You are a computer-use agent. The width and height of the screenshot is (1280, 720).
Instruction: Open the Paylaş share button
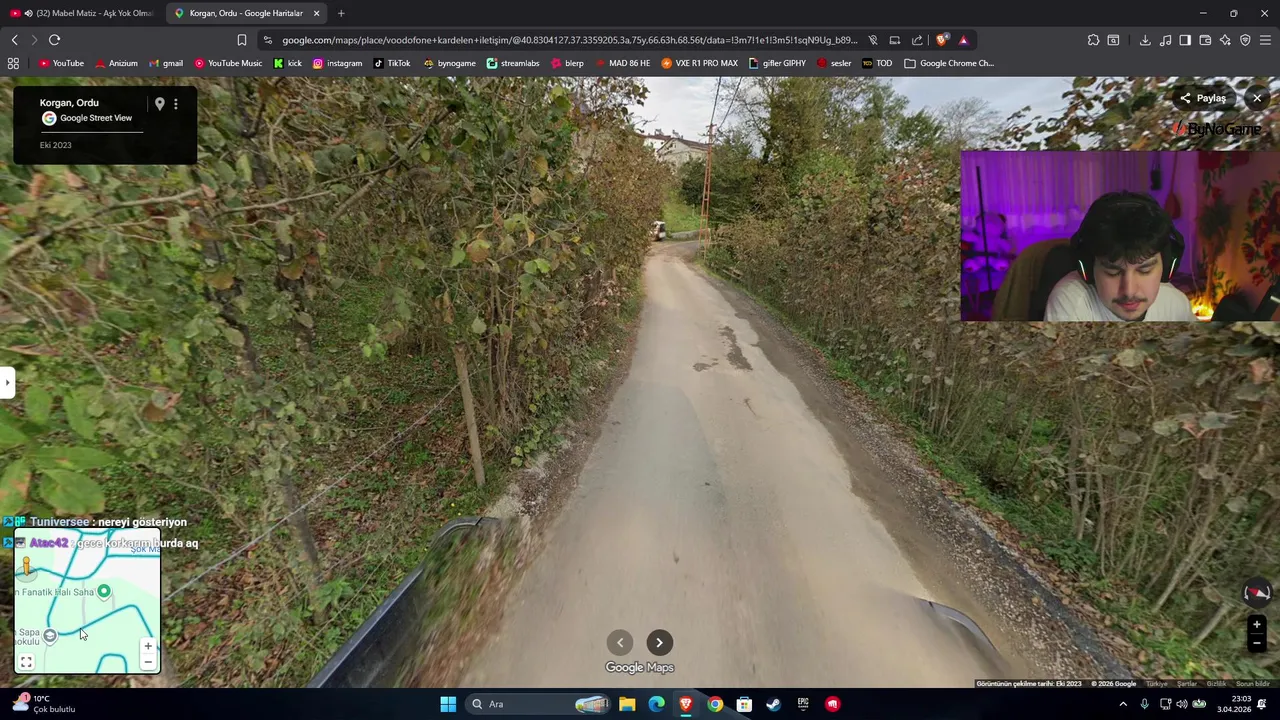1203,98
